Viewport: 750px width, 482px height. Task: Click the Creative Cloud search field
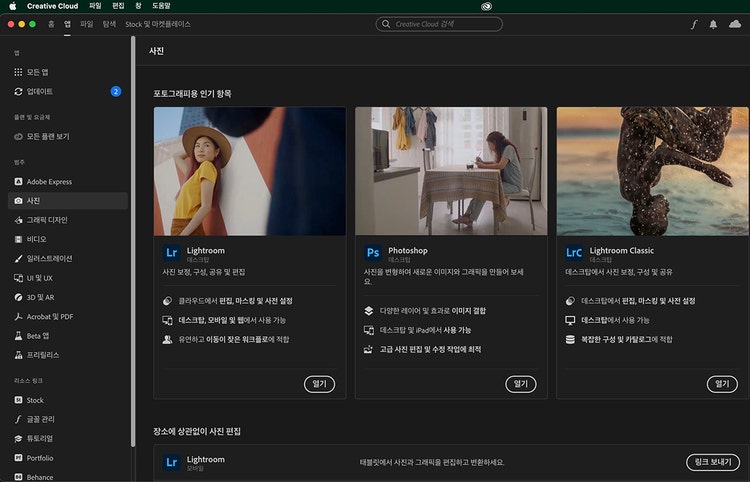click(439, 23)
